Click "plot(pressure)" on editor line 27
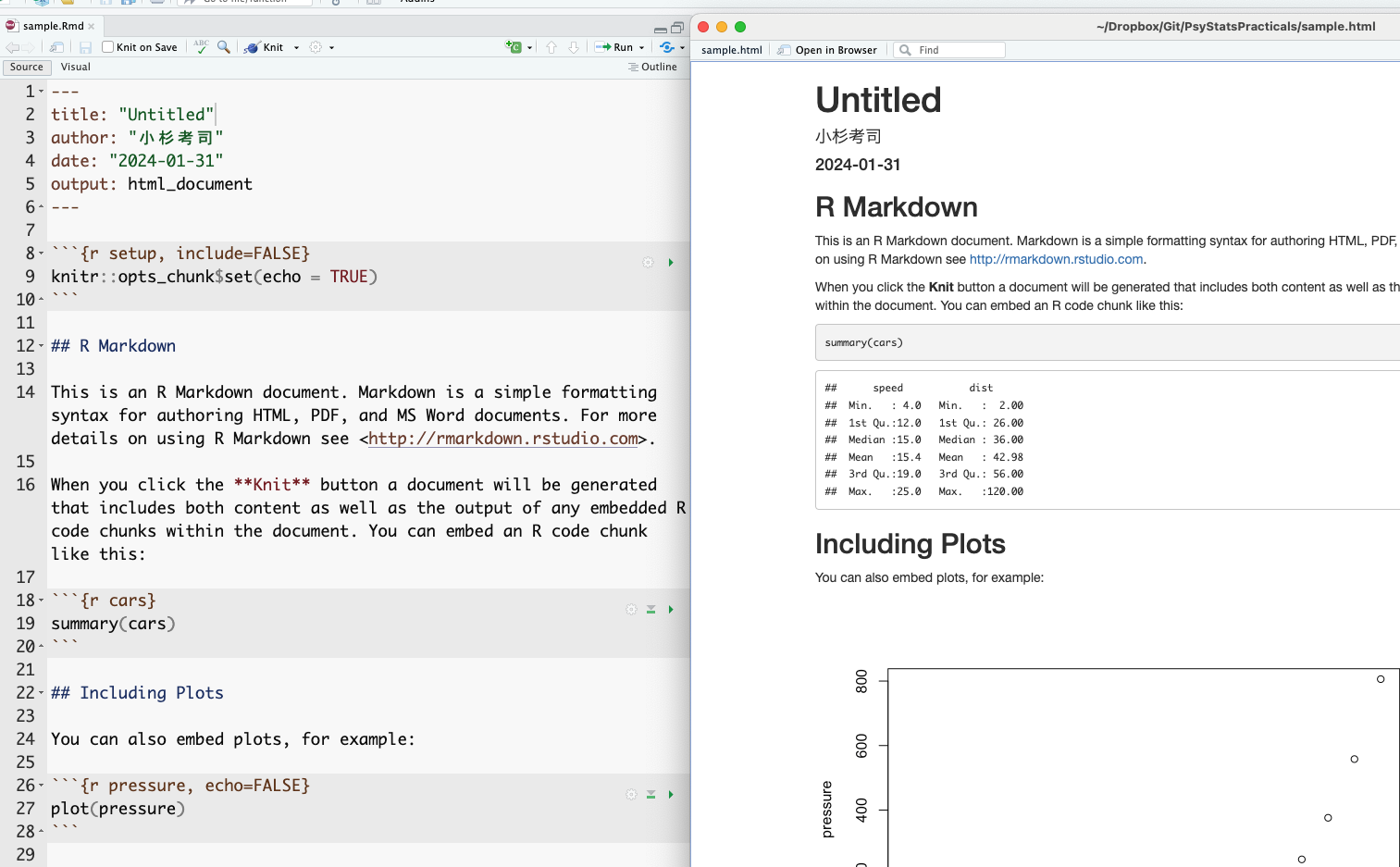Image resolution: width=1400 pixels, height=867 pixels. (x=118, y=809)
